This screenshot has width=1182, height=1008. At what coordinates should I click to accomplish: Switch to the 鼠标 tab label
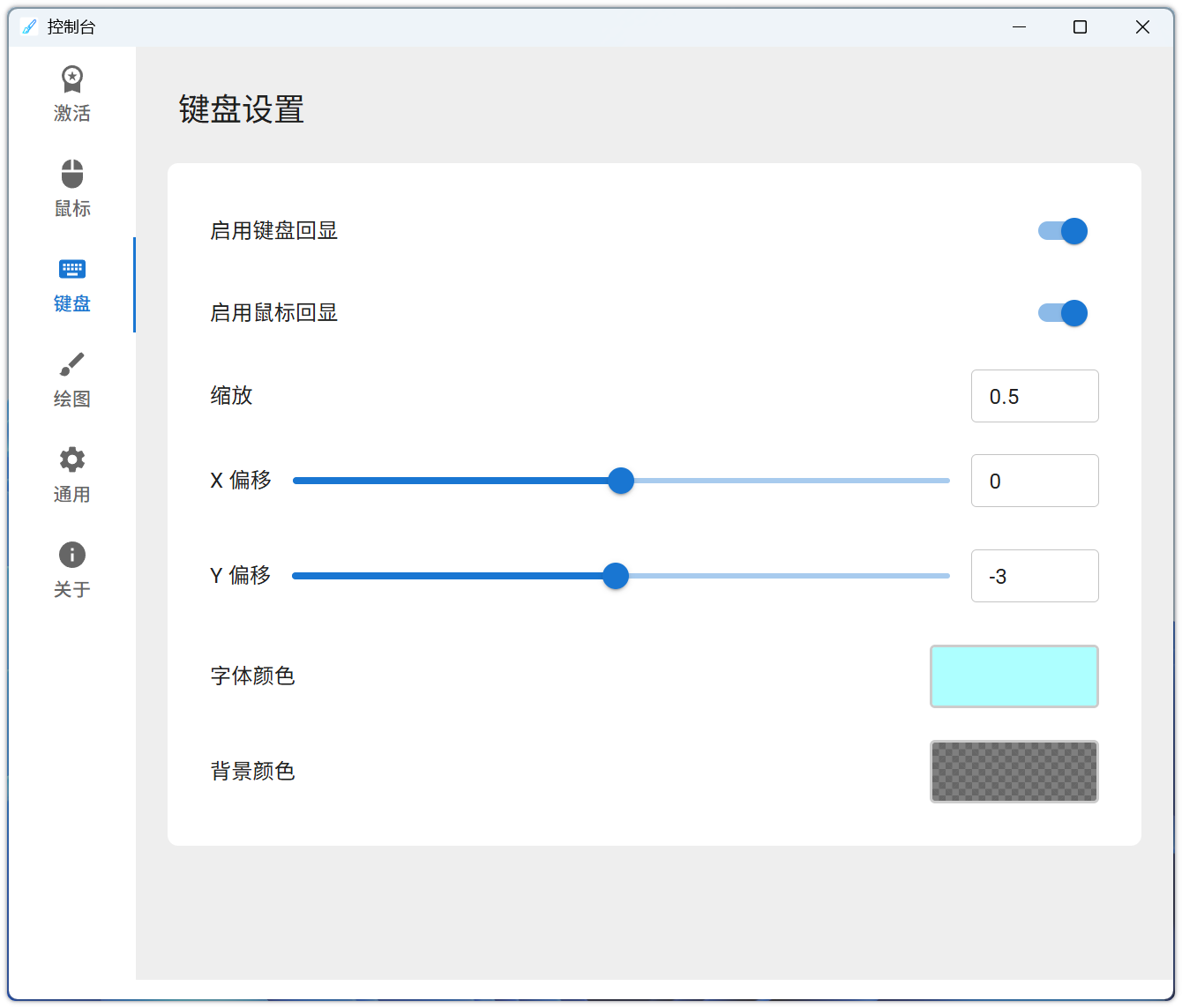[72, 209]
